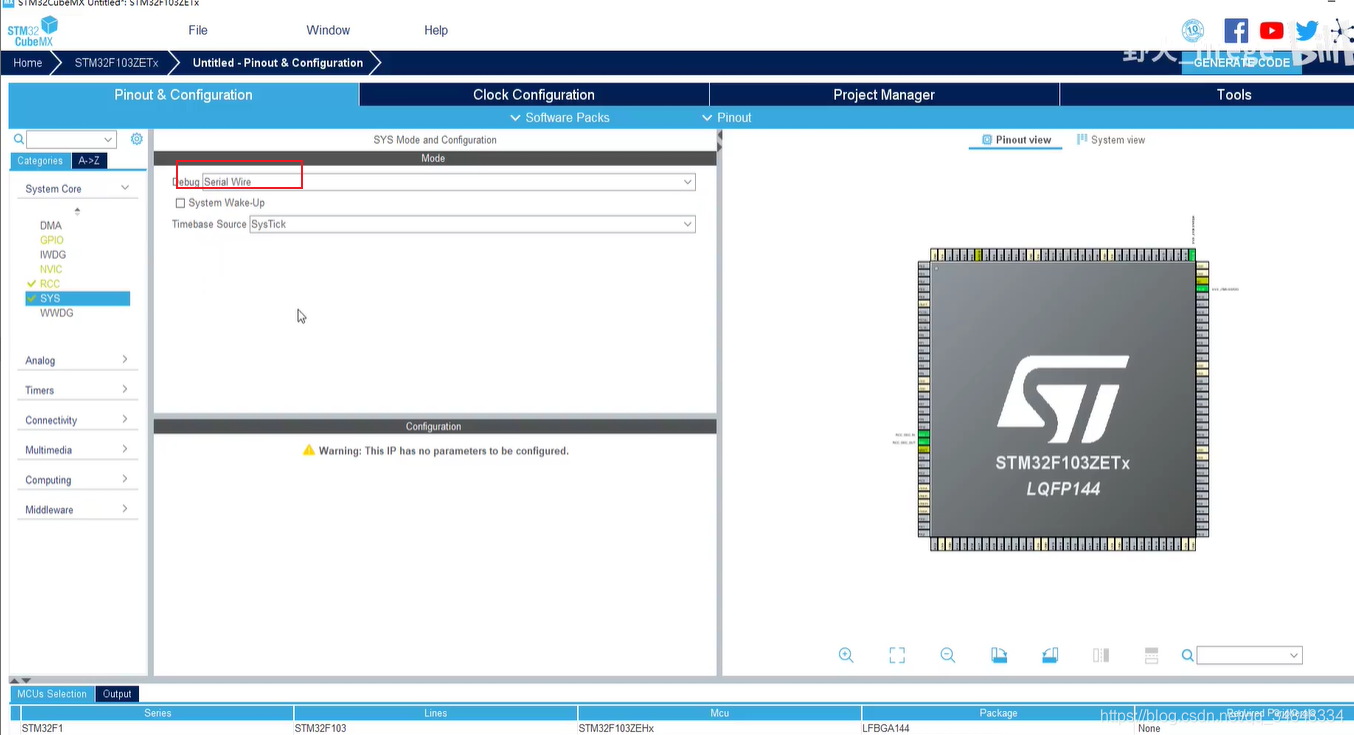Expand the Timers category
The width and height of the screenshot is (1354, 735).
pos(125,390)
